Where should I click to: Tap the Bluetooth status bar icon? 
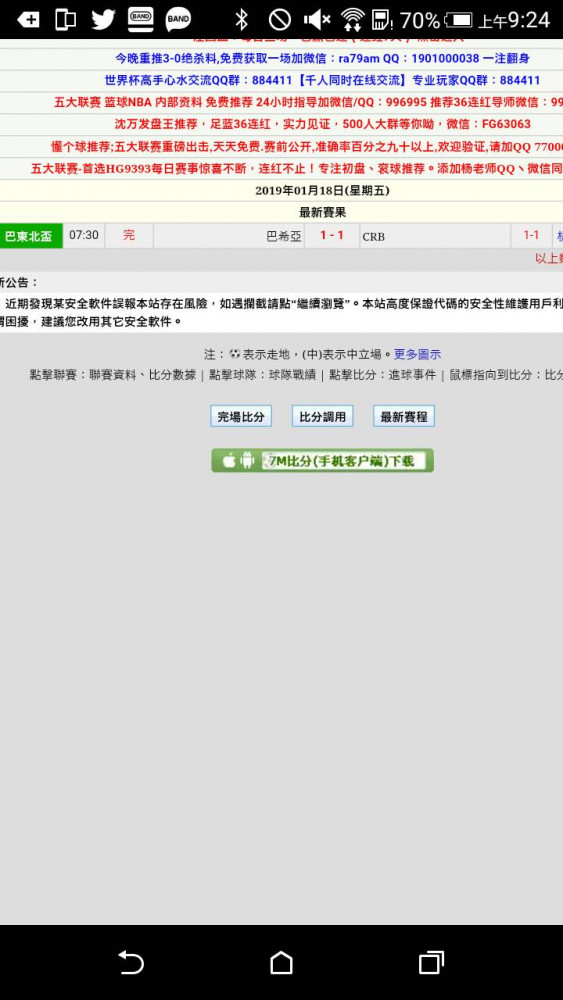(241, 20)
